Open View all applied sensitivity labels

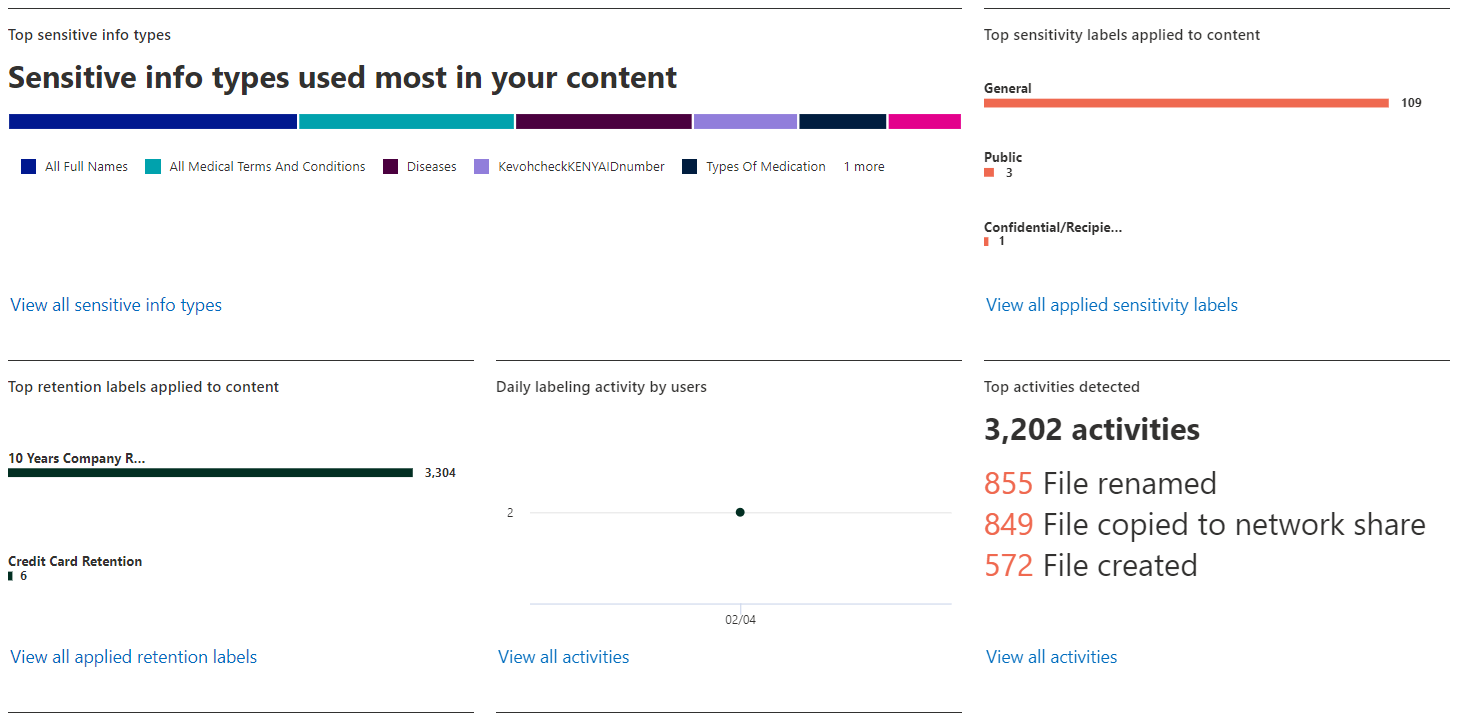click(1111, 305)
